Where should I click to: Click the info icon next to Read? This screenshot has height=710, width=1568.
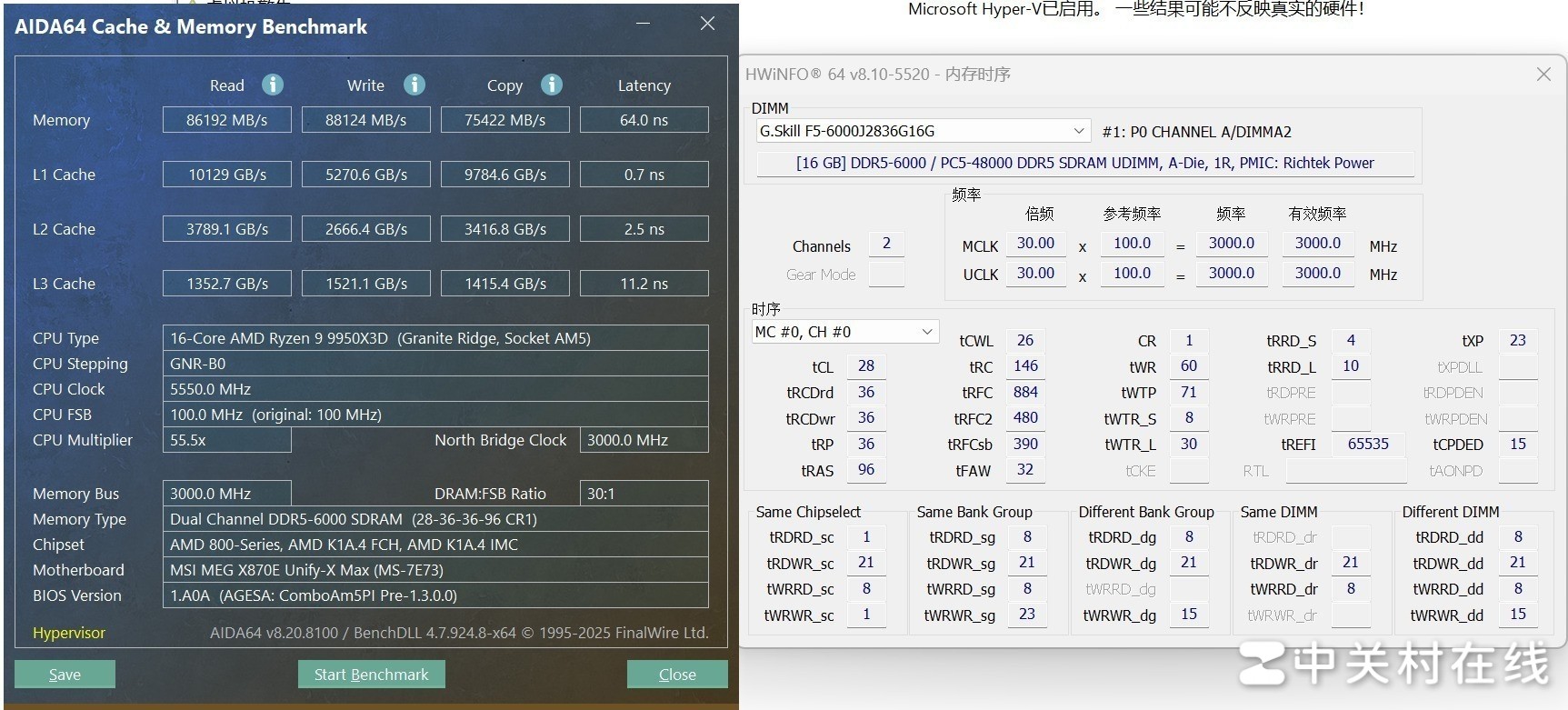click(273, 85)
